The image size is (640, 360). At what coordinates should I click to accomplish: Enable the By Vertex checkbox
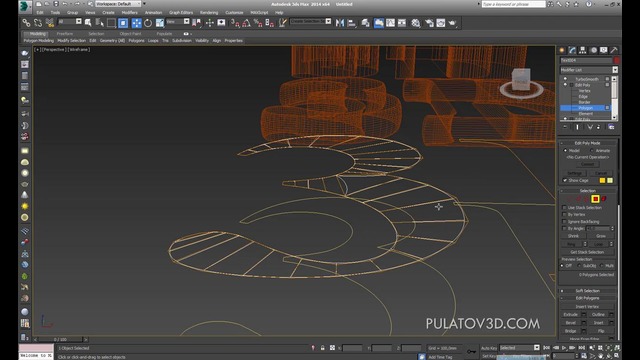coord(564,214)
